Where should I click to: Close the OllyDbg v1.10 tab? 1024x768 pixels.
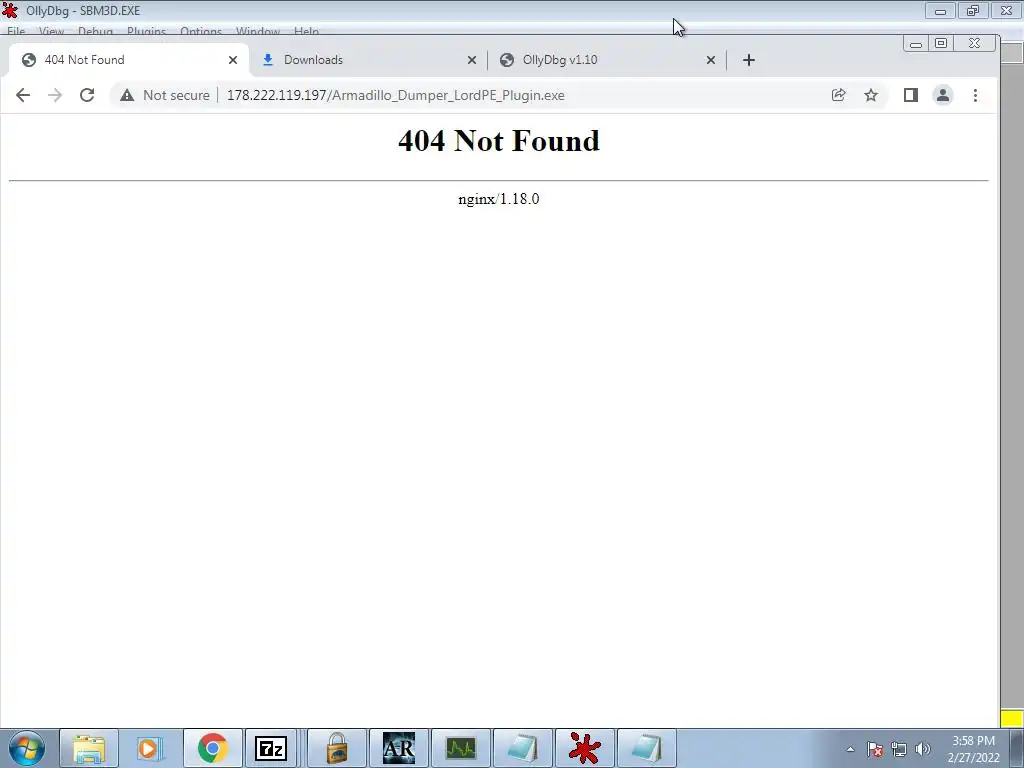click(711, 60)
